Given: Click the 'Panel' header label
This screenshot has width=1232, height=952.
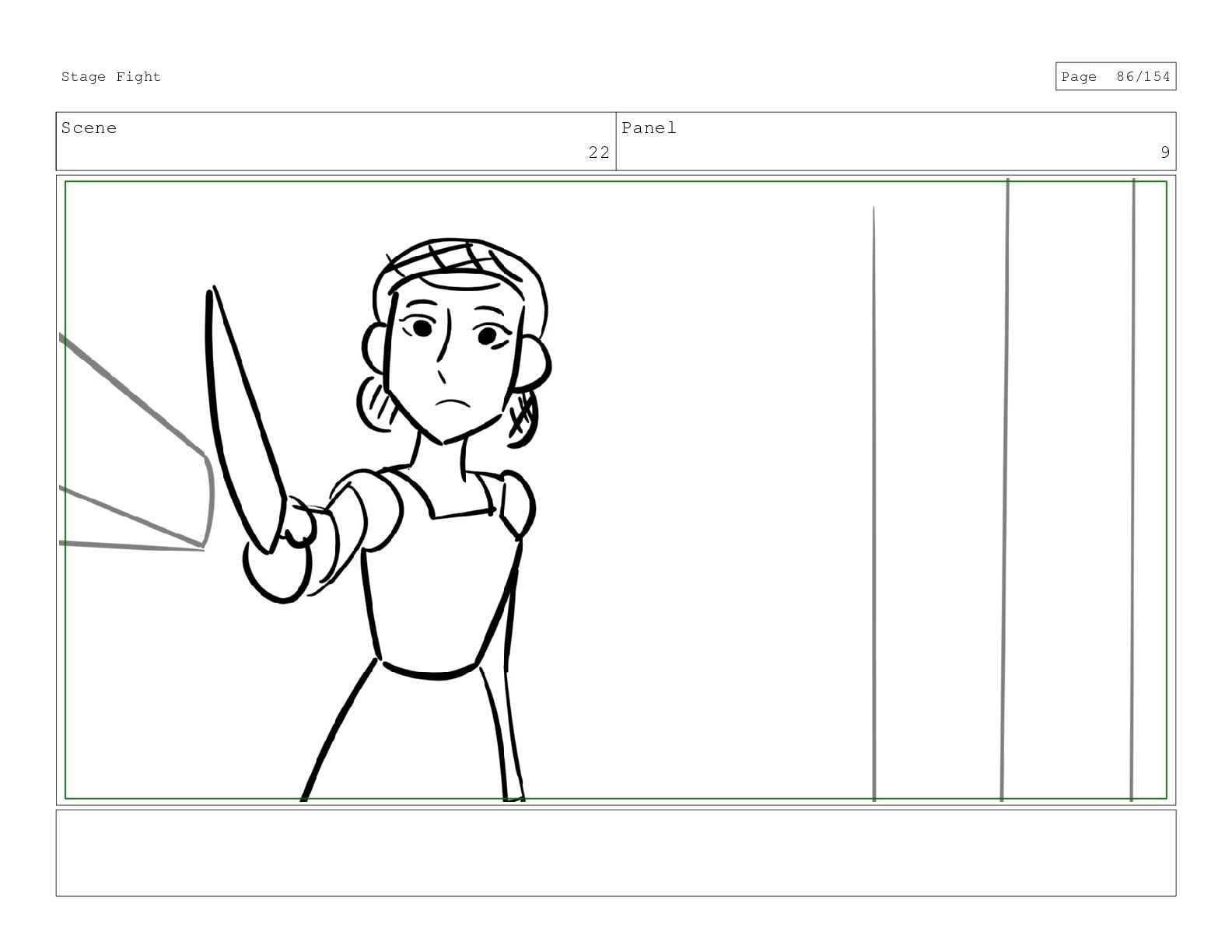Looking at the screenshot, I should click(649, 128).
